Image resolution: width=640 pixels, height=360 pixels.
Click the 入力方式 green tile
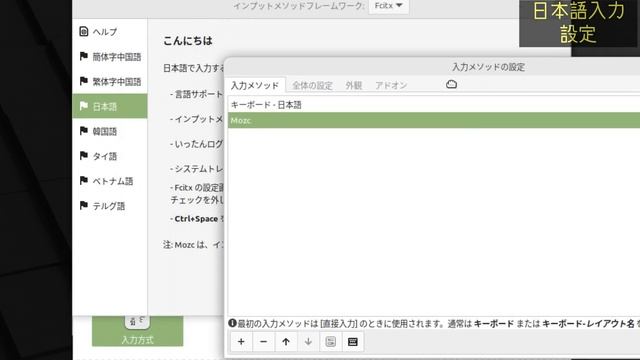pos(138,331)
